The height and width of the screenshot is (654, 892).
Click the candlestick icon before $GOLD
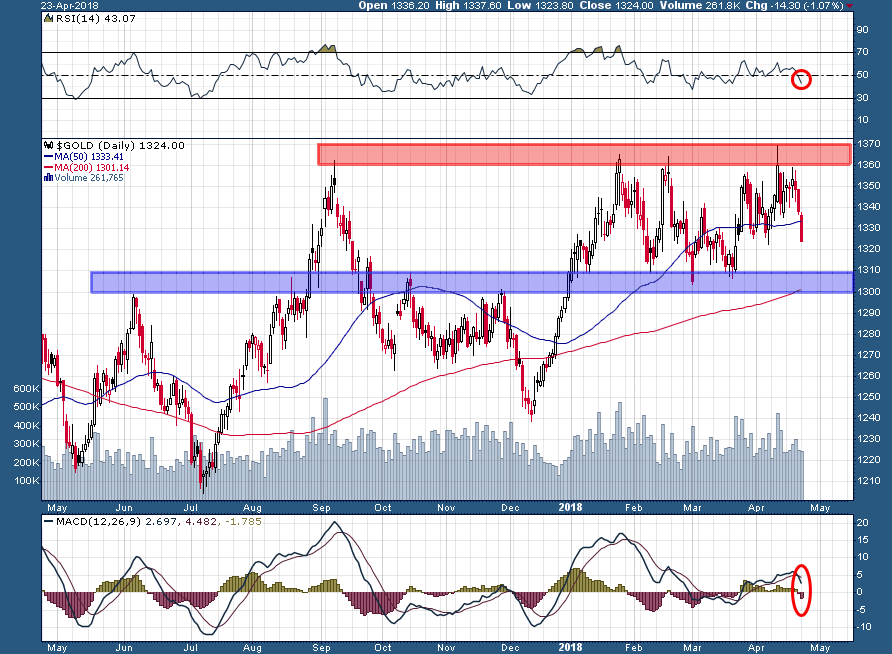49,146
